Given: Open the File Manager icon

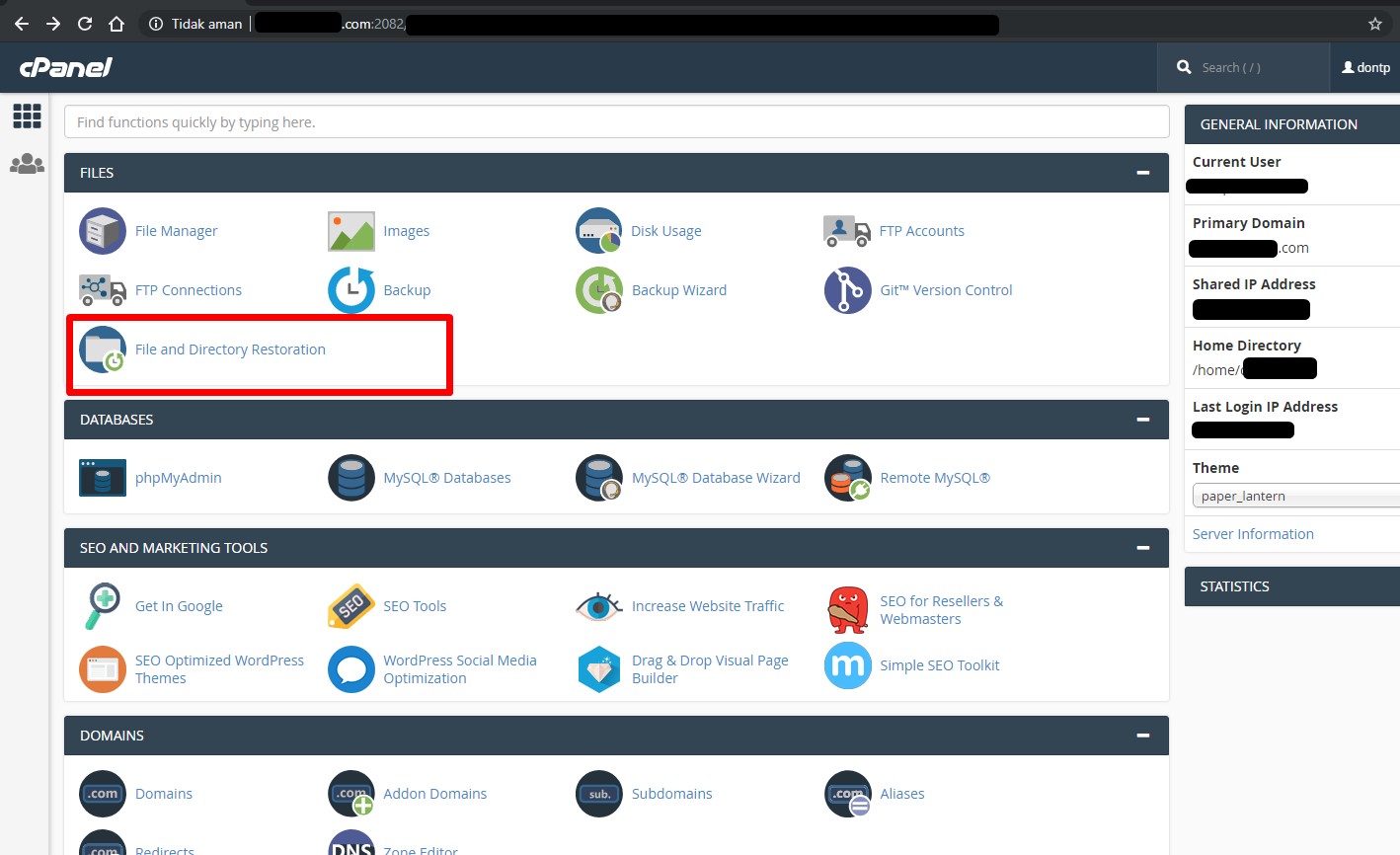Looking at the screenshot, I should pyautogui.click(x=103, y=231).
